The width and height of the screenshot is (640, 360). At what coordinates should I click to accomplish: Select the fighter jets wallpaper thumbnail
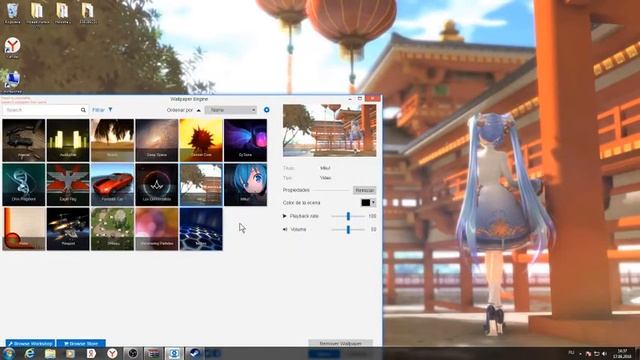tap(68, 229)
